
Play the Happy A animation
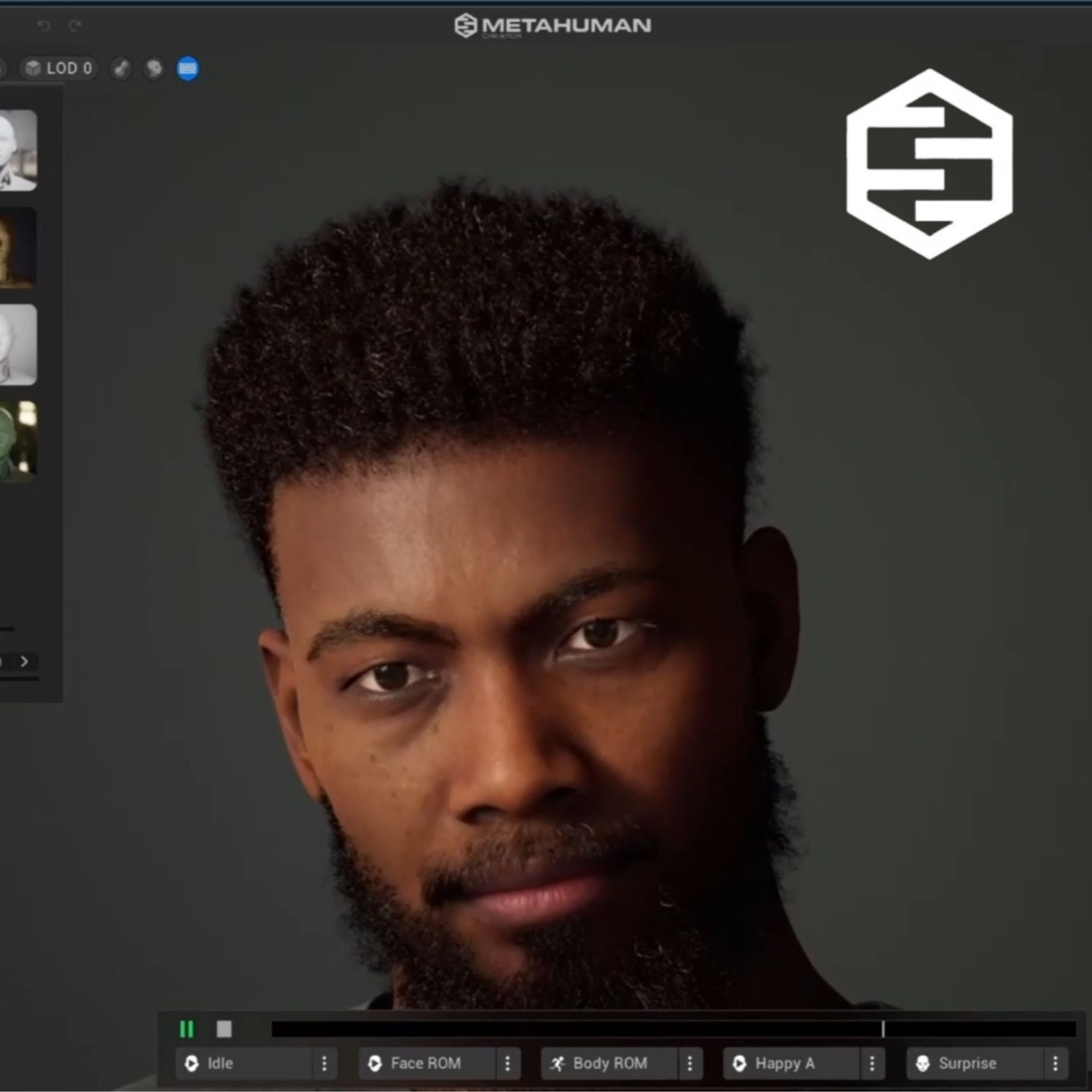(x=792, y=1063)
